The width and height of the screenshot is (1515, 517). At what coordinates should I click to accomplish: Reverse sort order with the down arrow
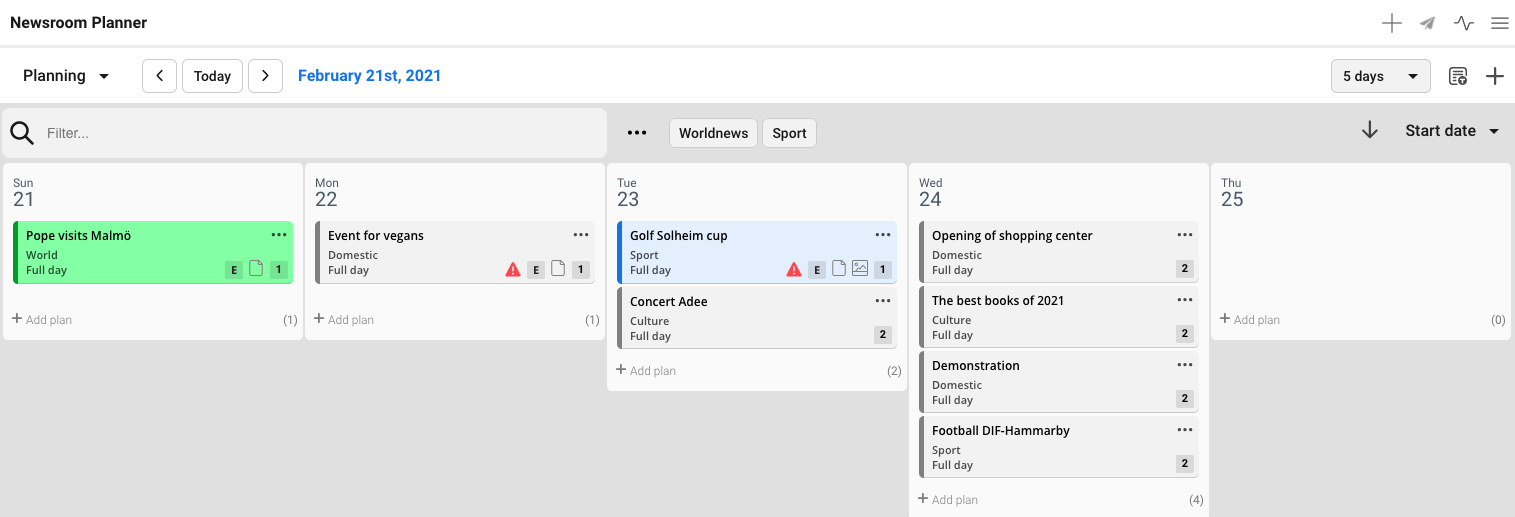coord(1370,131)
